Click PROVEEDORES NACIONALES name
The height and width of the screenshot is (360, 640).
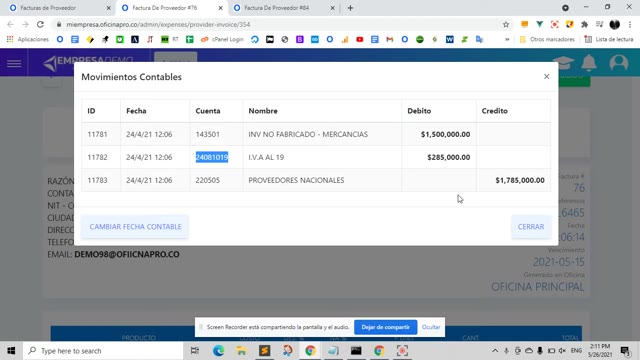pos(296,180)
